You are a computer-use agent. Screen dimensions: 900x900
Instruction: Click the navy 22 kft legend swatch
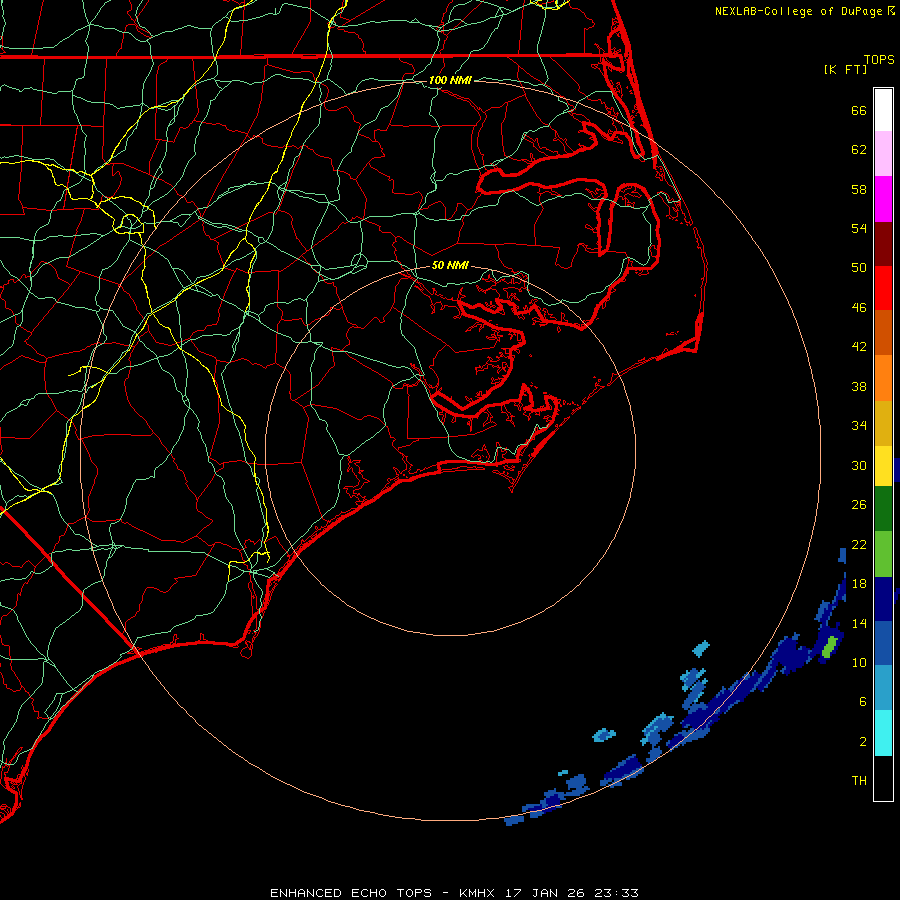coord(883,599)
